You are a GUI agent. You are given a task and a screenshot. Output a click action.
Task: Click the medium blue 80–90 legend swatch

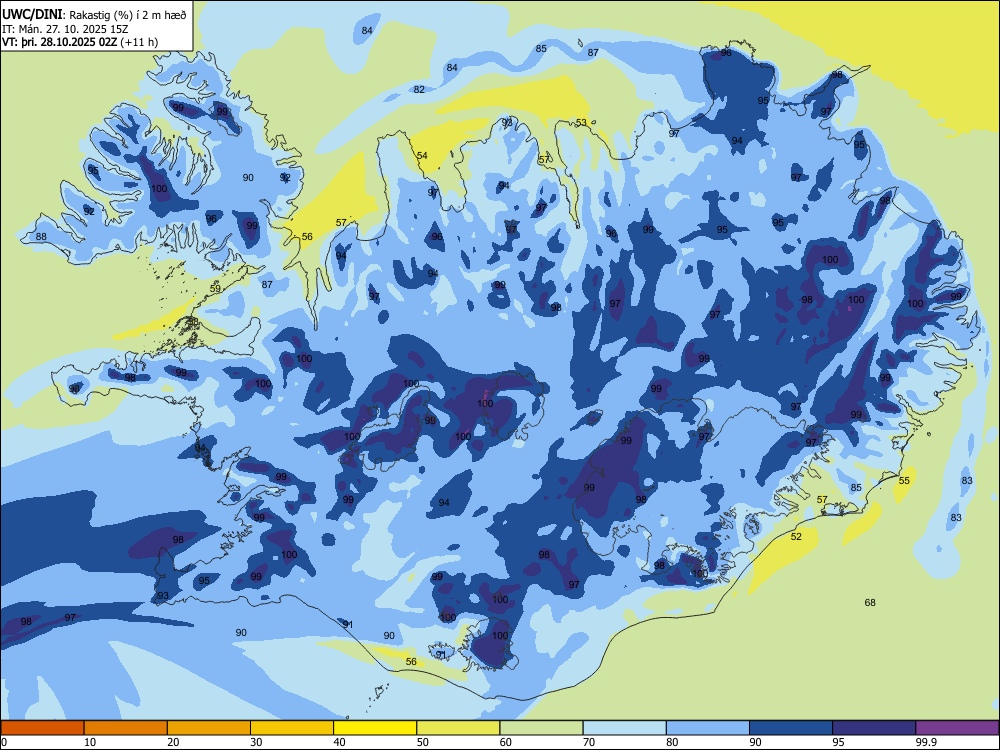pyautogui.click(x=708, y=728)
